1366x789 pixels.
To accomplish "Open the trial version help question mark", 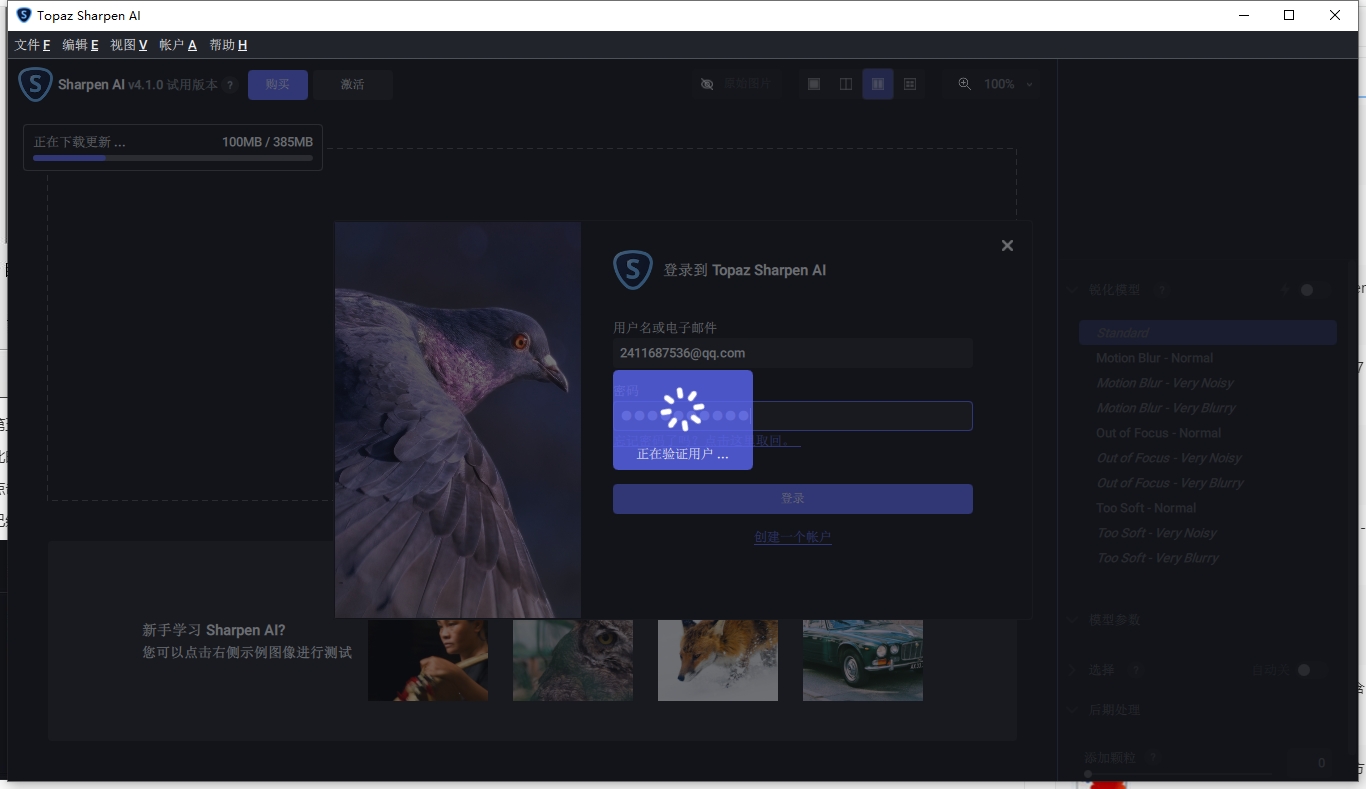I will 230,85.
